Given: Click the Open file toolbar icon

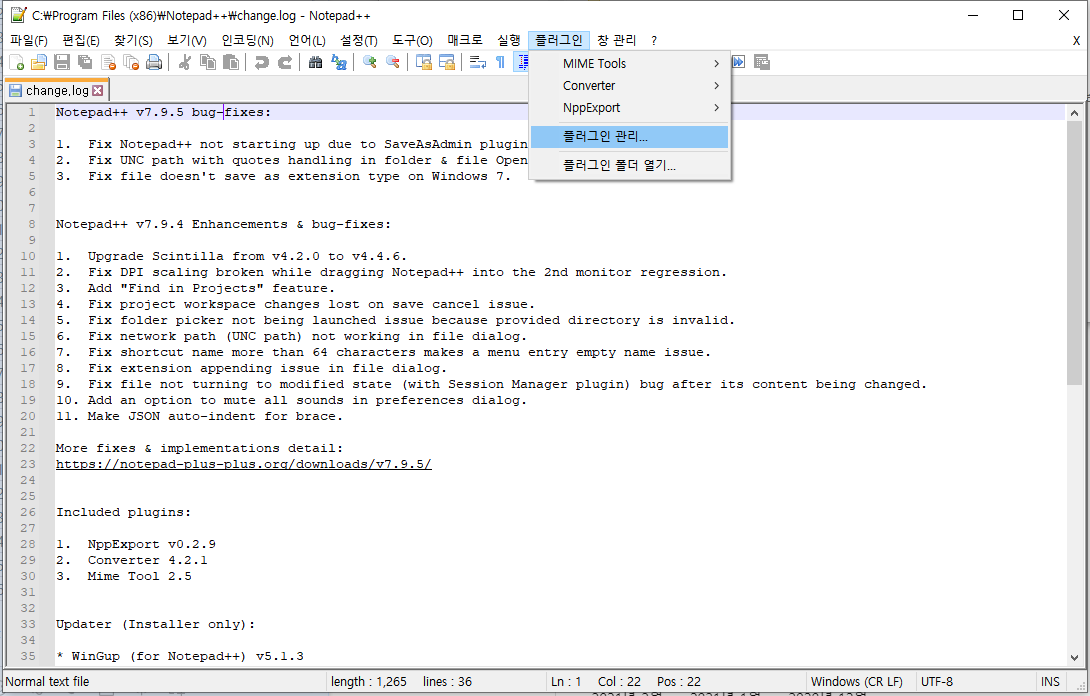Looking at the screenshot, I should pyautogui.click(x=39, y=63).
